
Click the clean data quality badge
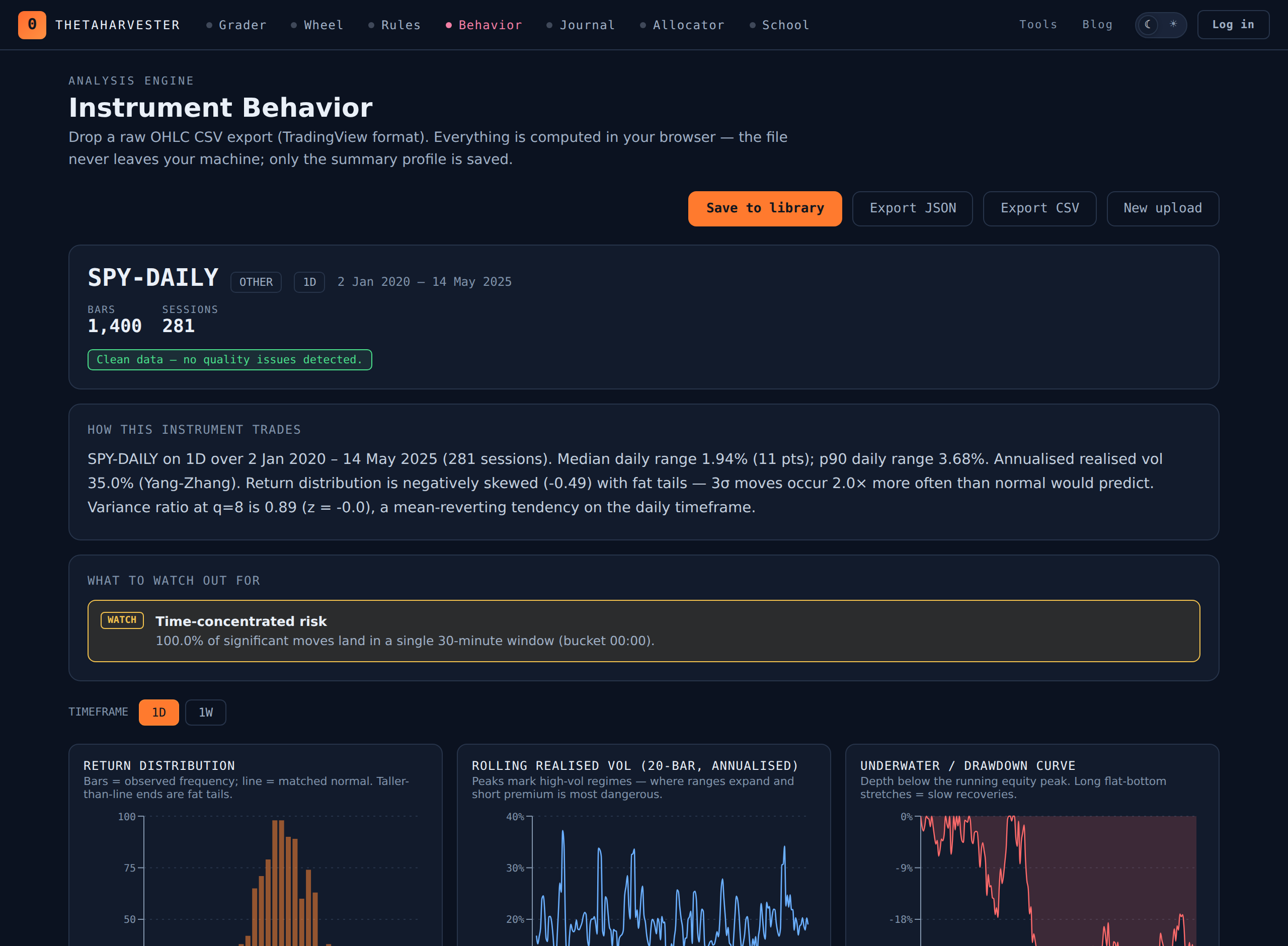click(229, 360)
